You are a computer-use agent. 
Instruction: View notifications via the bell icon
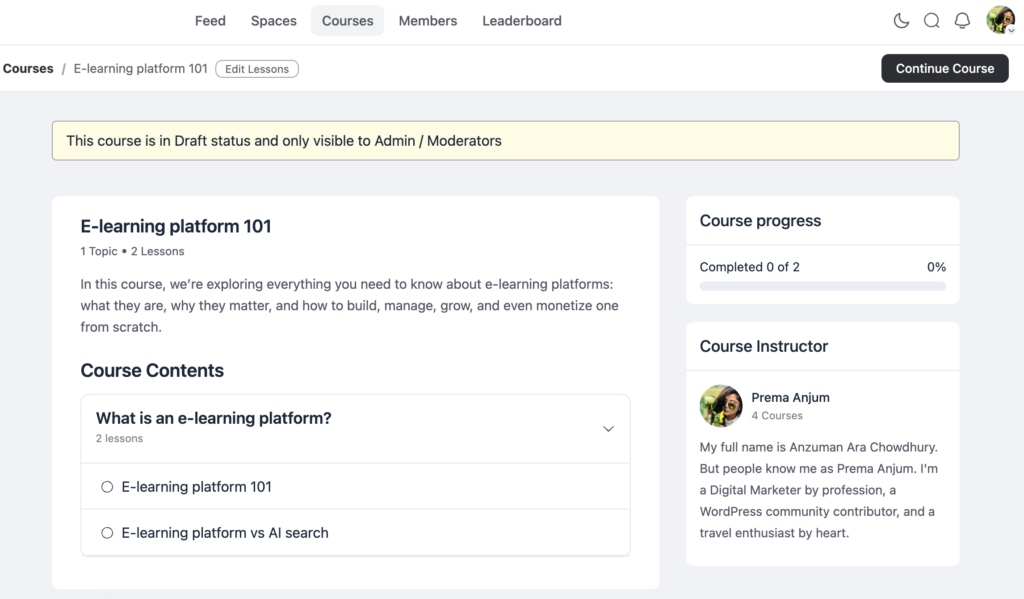961,20
